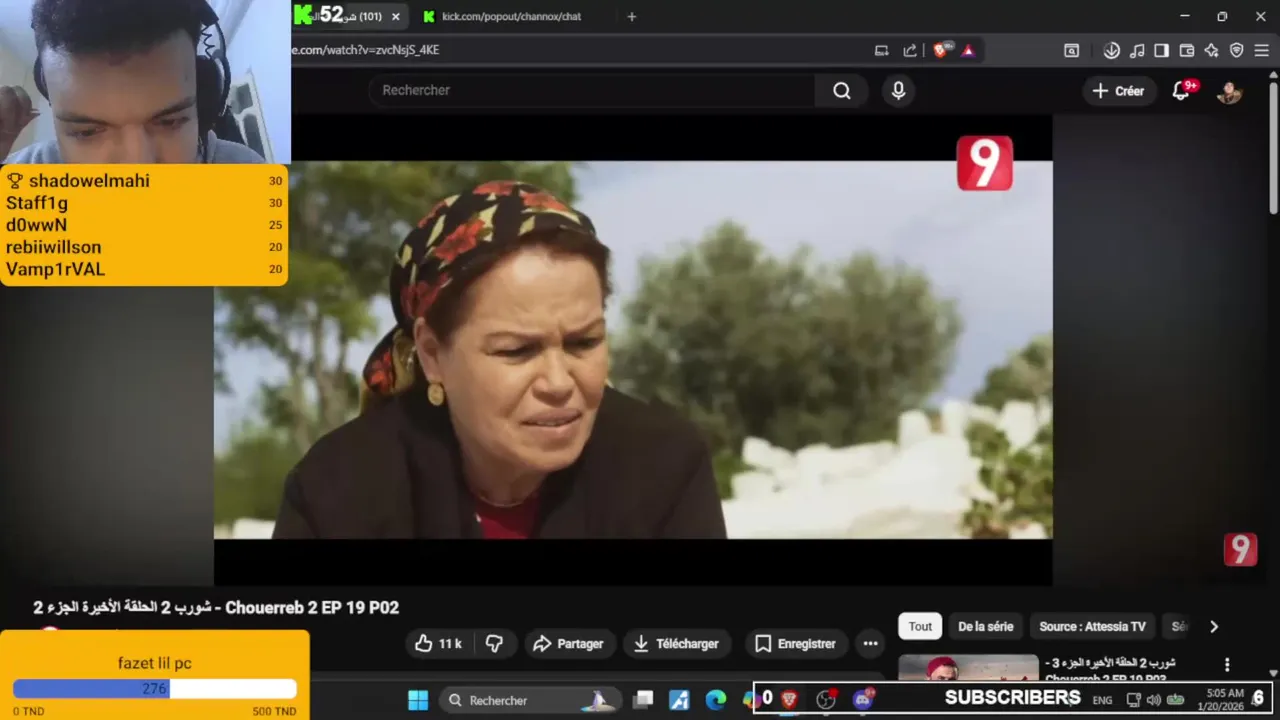Open the browser downloads icon

1111,50
